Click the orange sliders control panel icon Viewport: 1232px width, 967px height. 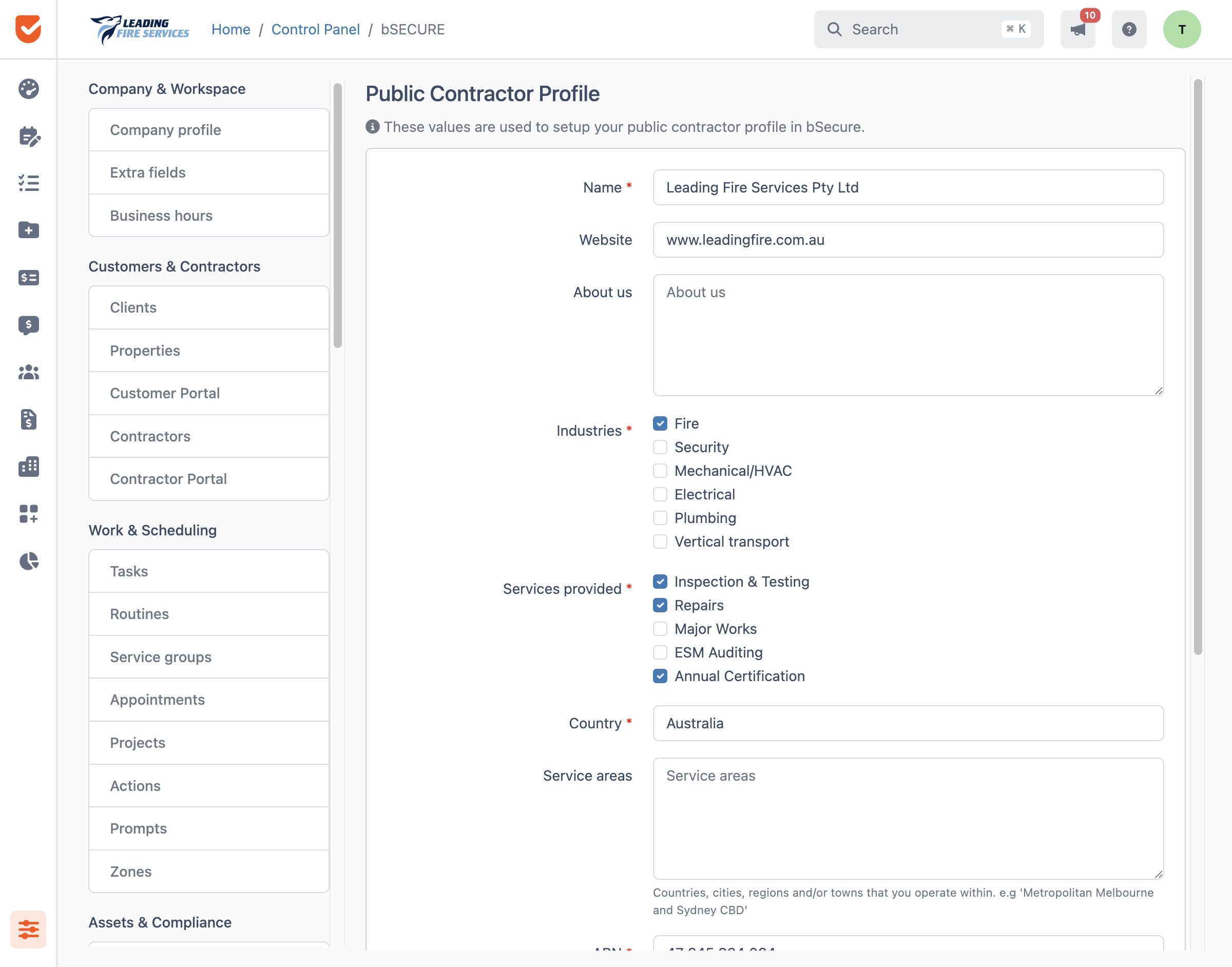click(x=28, y=929)
